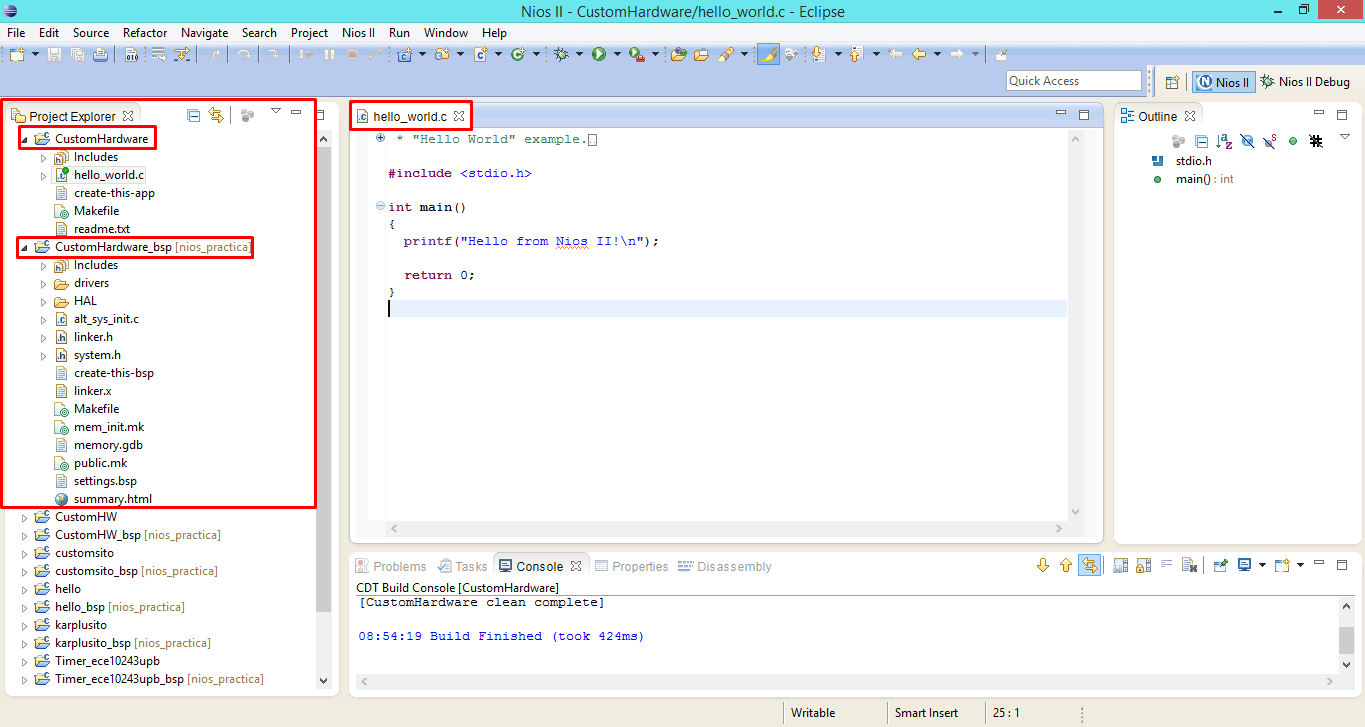Click the Open Task folder icon
The height and width of the screenshot is (727, 1365).
pos(702,54)
